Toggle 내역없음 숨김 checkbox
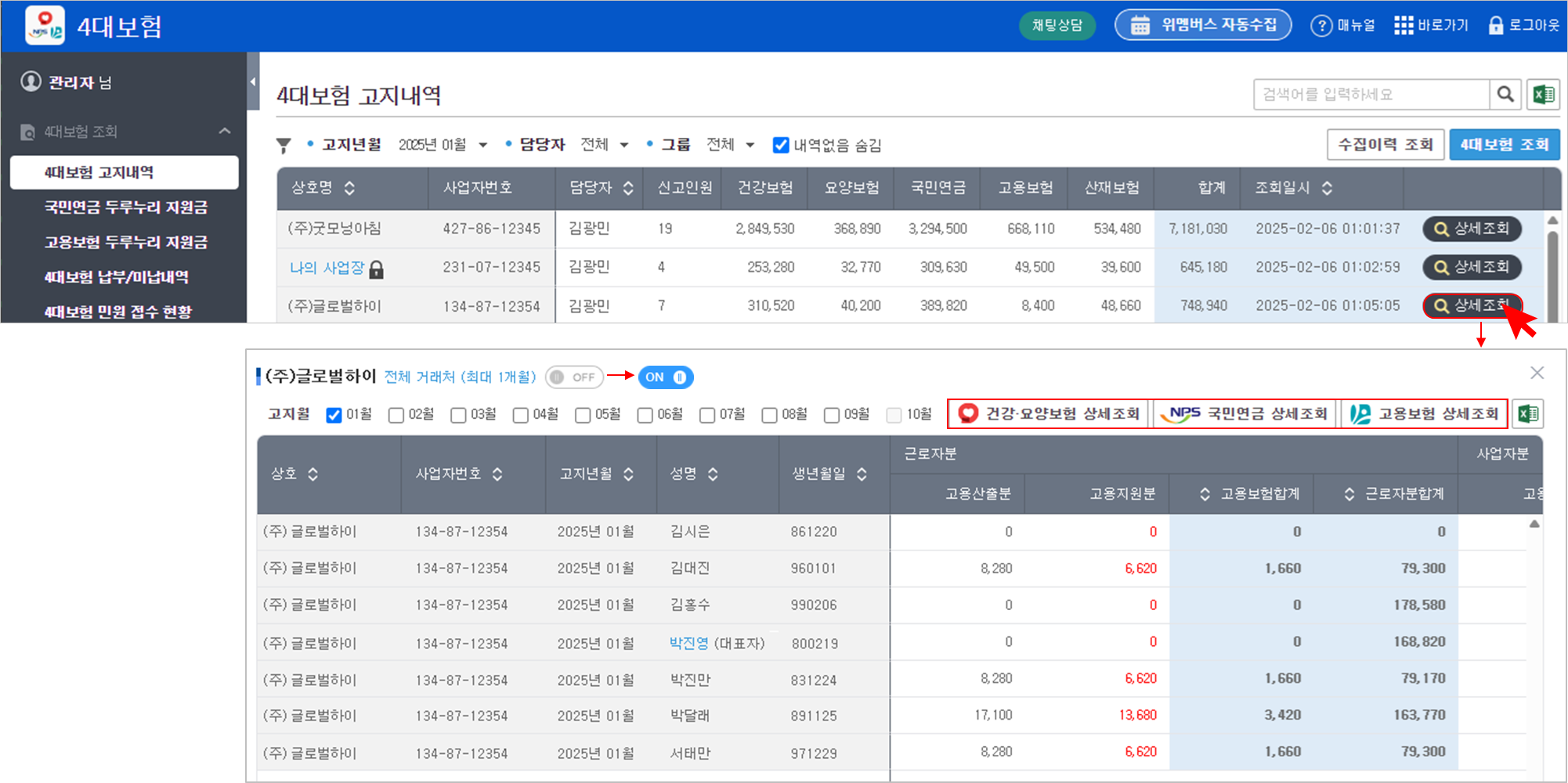The width and height of the screenshot is (1568, 783). click(x=781, y=145)
